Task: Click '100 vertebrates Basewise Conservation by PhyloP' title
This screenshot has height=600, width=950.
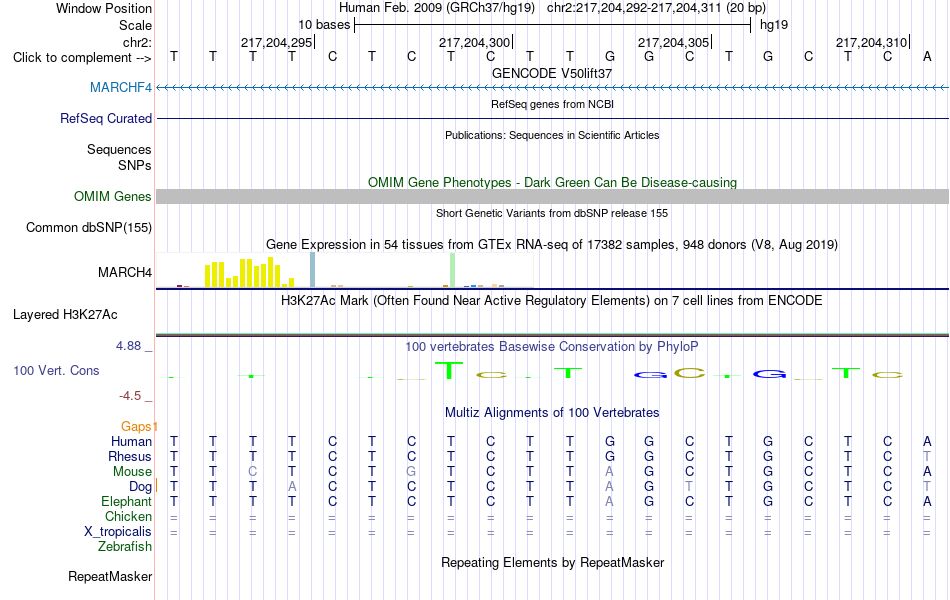Action: coord(552,347)
